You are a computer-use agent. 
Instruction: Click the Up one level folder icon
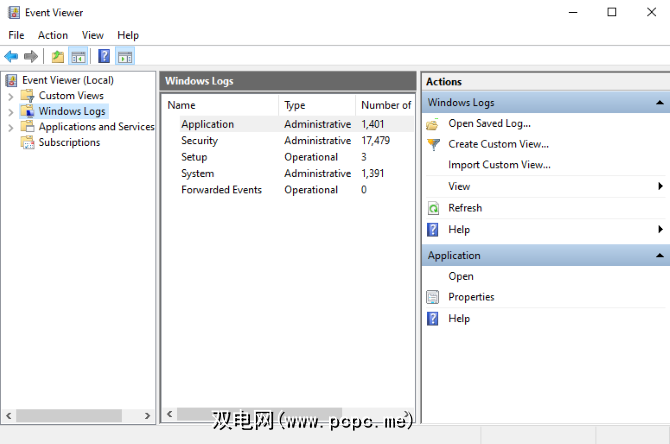(x=58, y=56)
